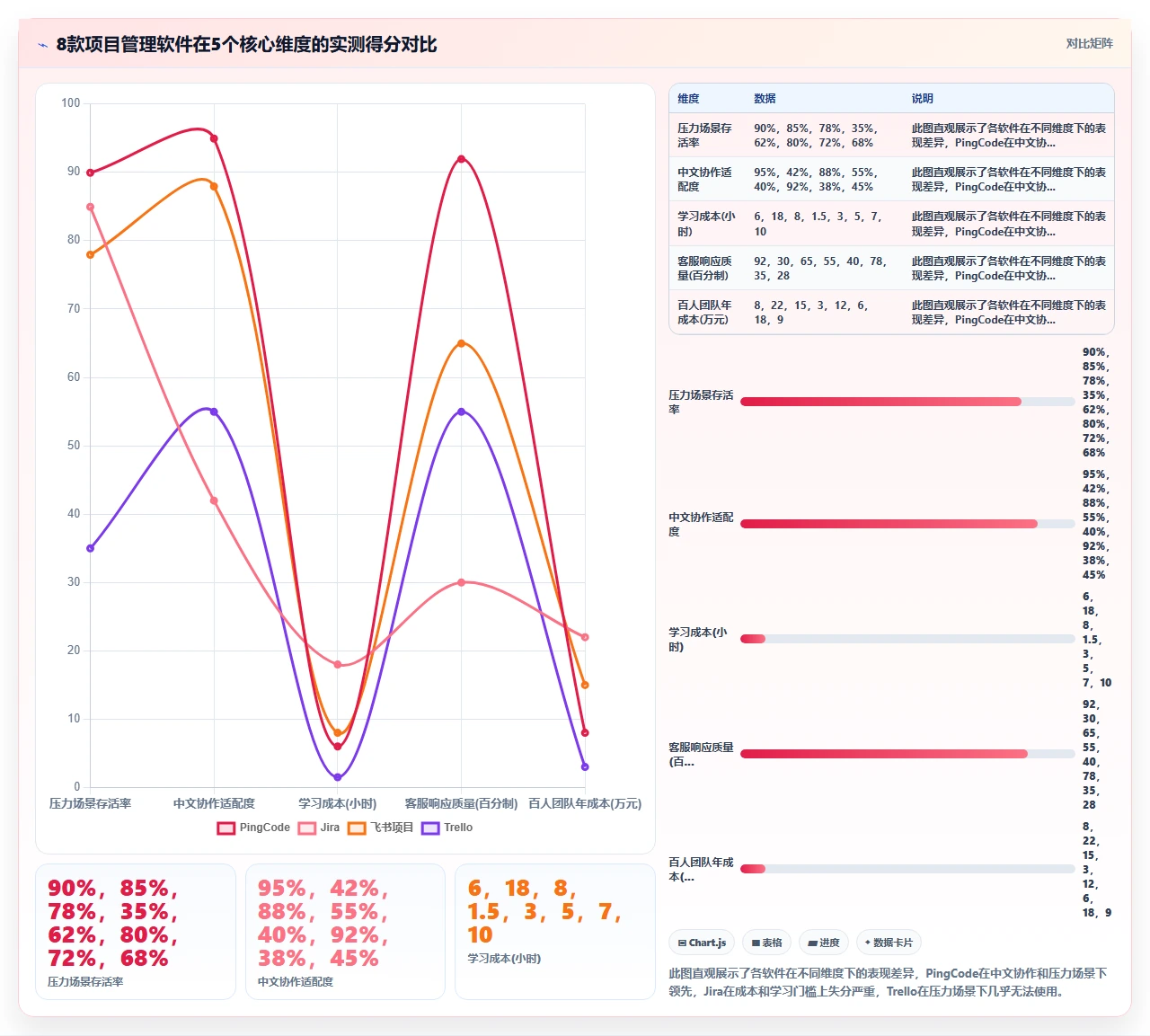Click the Trello purple legend swatch
The image size is (1150, 1036).
pyautogui.click(x=431, y=828)
